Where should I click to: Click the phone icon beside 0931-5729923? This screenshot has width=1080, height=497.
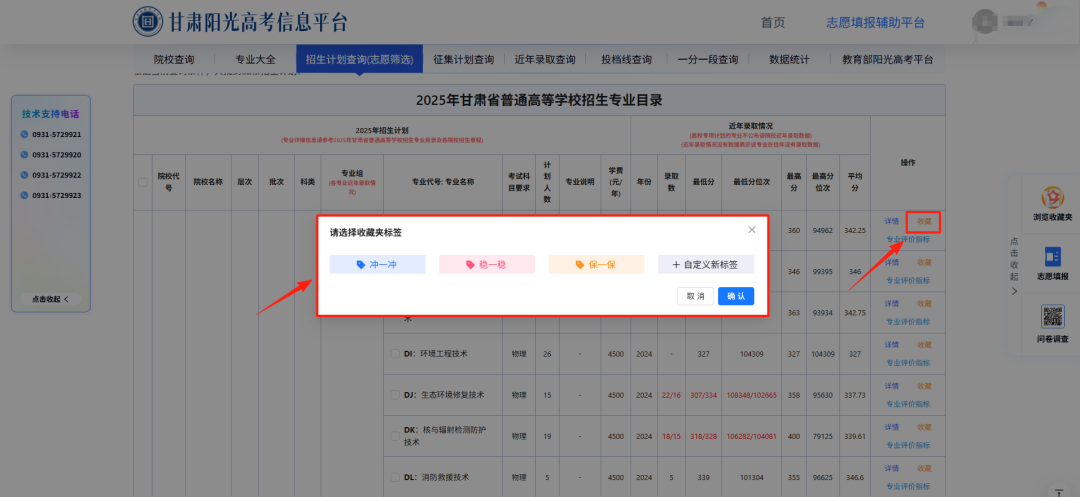25,195
